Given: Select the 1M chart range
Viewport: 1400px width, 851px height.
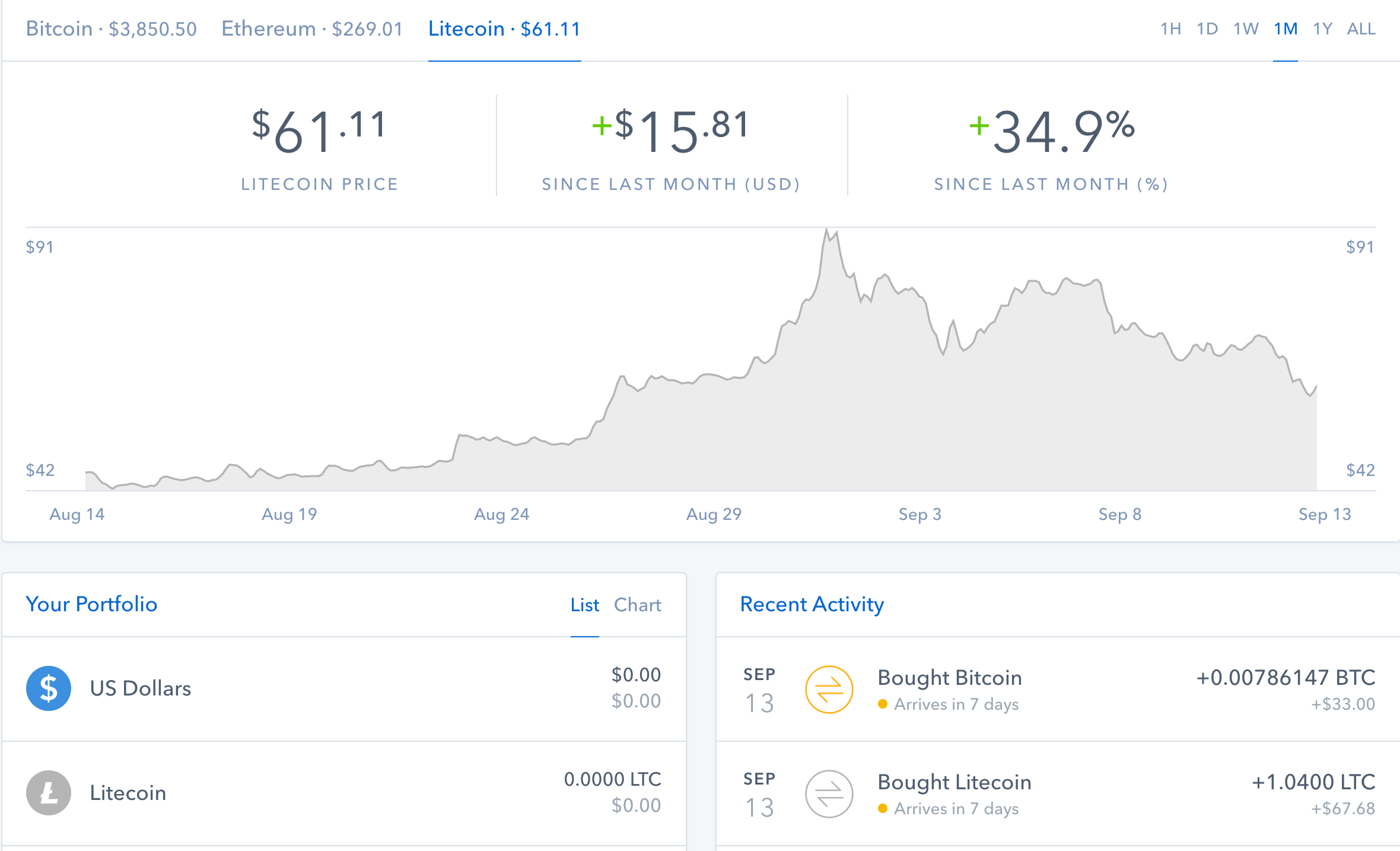Looking at the screenshot, I should click(1286, 28).
